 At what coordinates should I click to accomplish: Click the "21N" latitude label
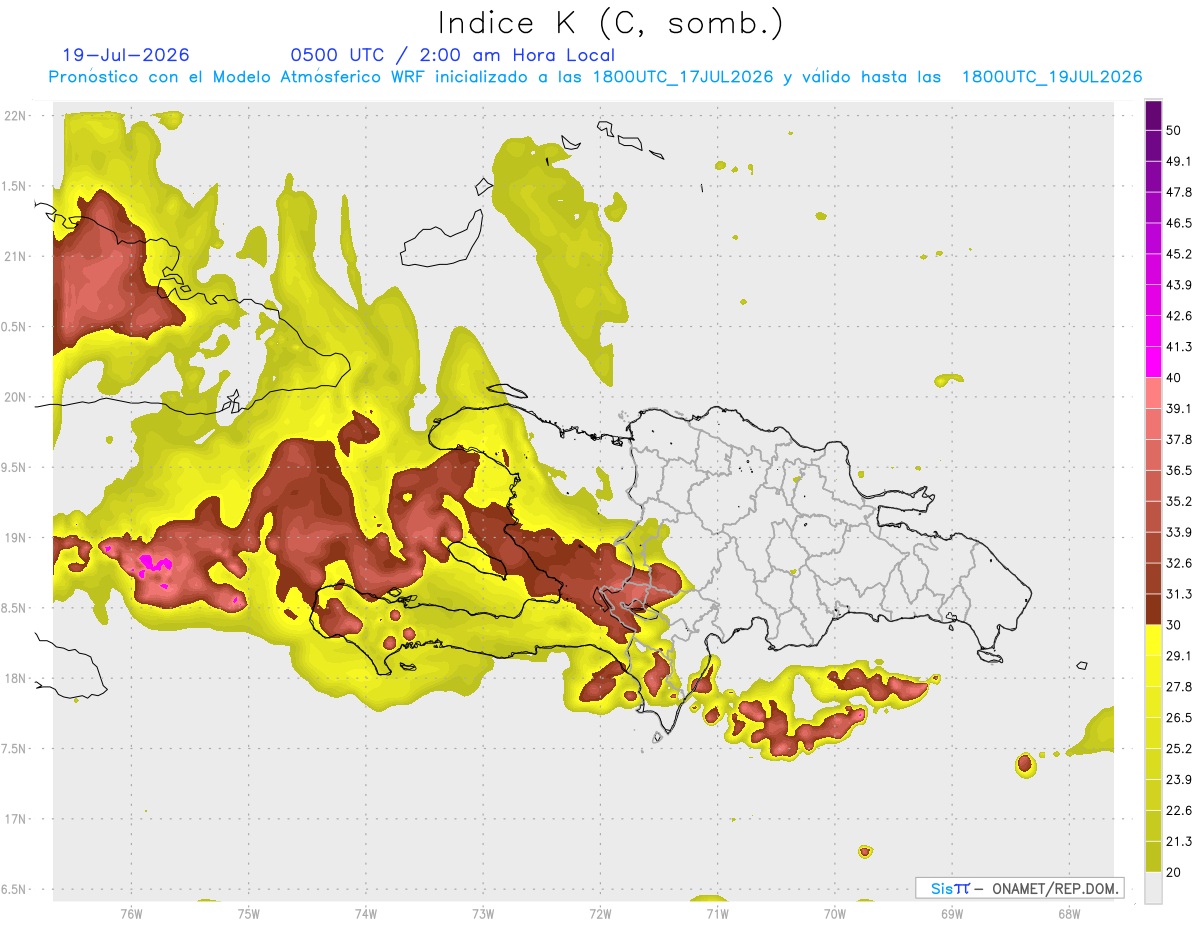tap(16, 256)
